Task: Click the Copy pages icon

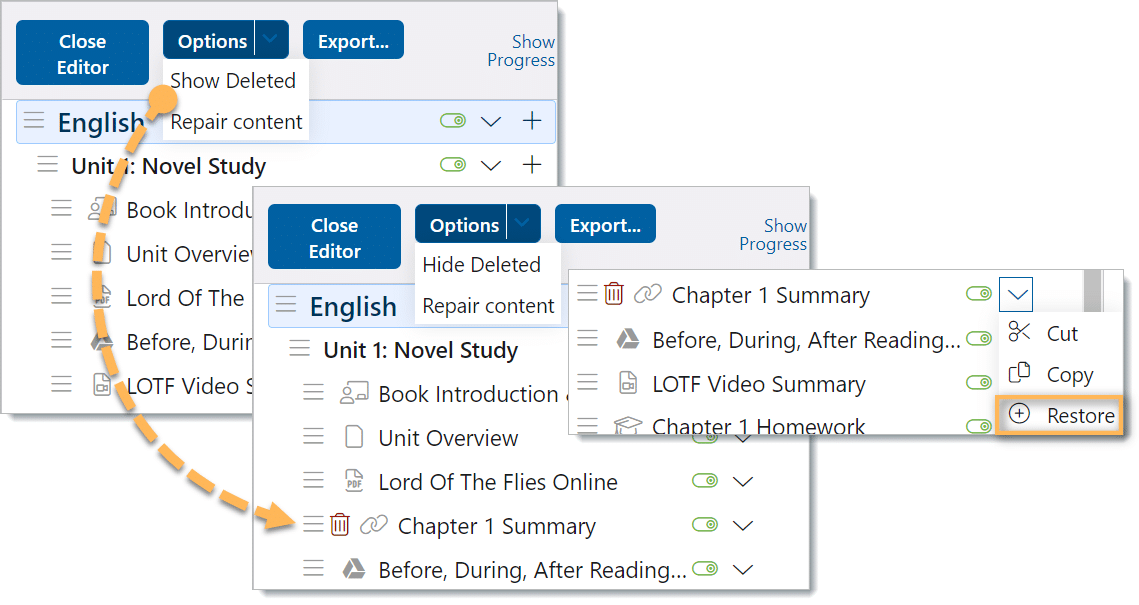Action: coord(1019,374)
